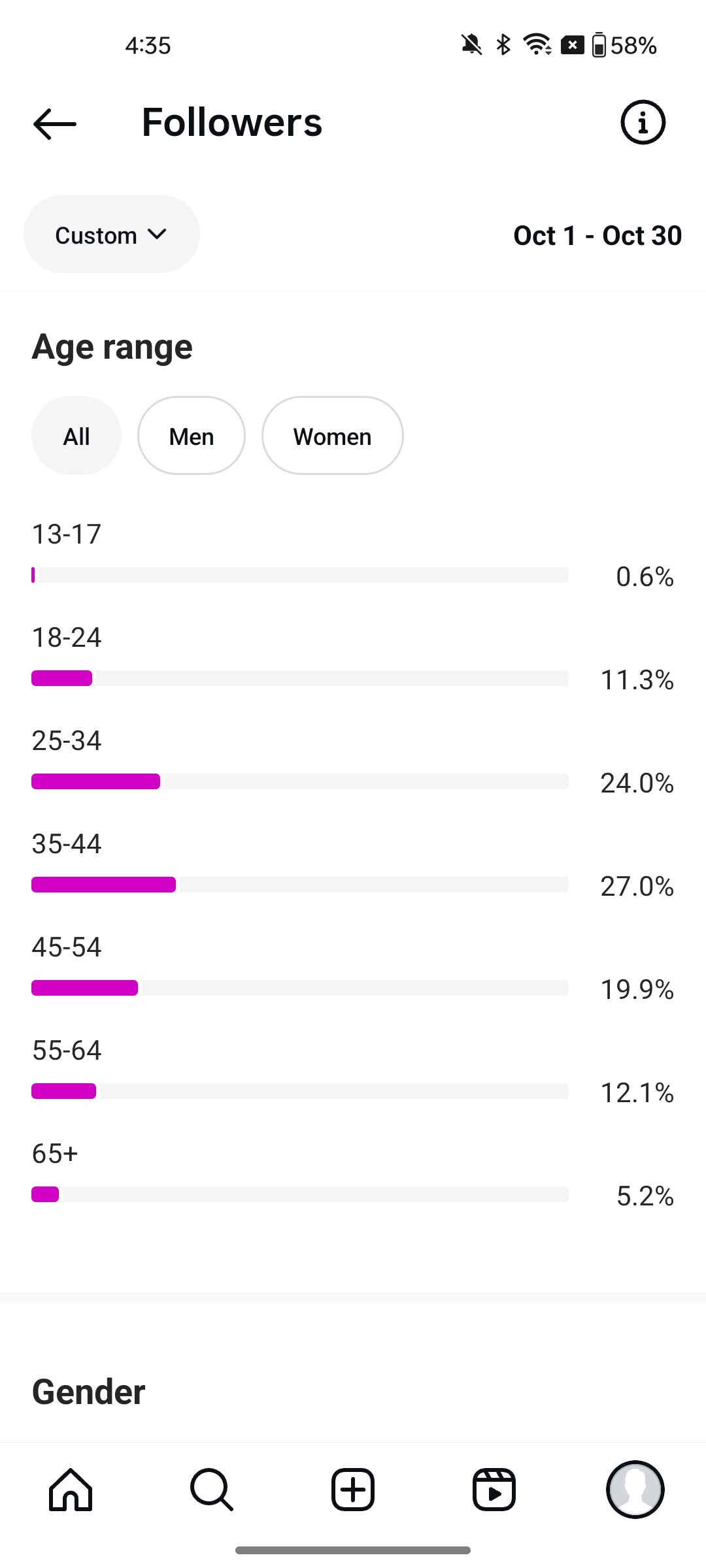This screenshot has height=1568, width=706.
Task: Tap the 27.0% percentage value
Action: coord(637,887)
